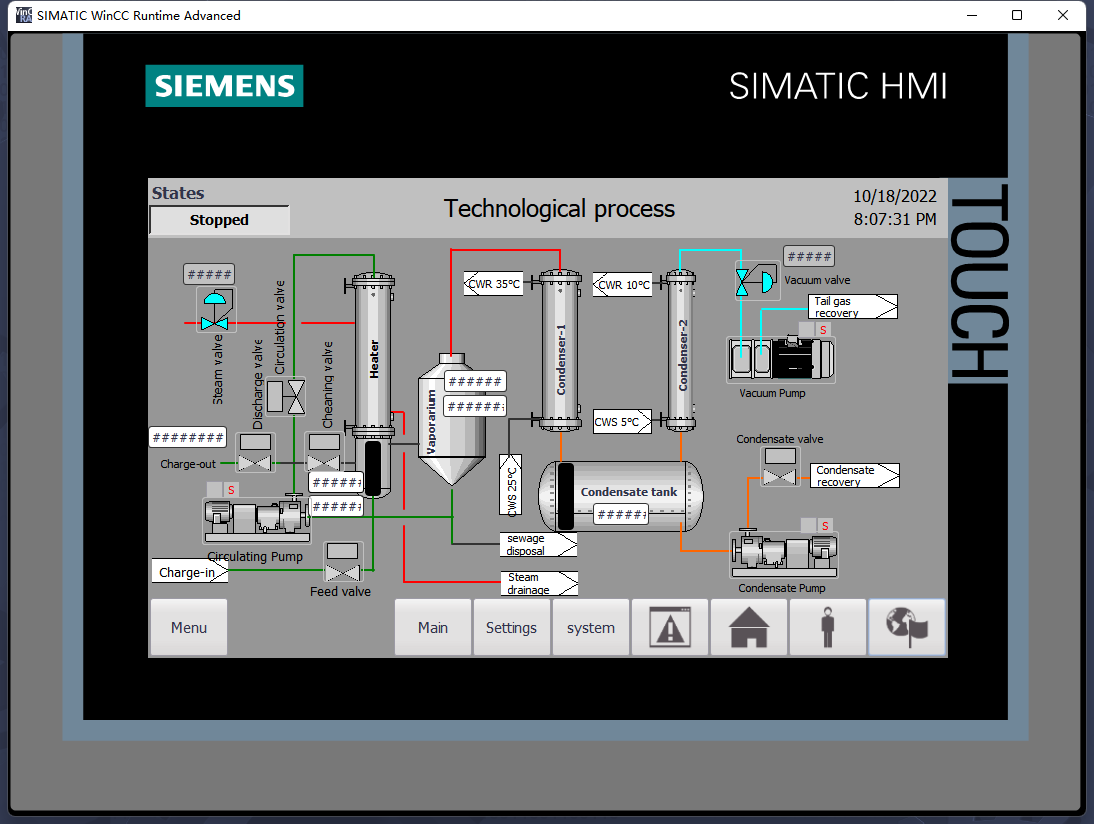Click the Condenser-1 column

point(560,351)
